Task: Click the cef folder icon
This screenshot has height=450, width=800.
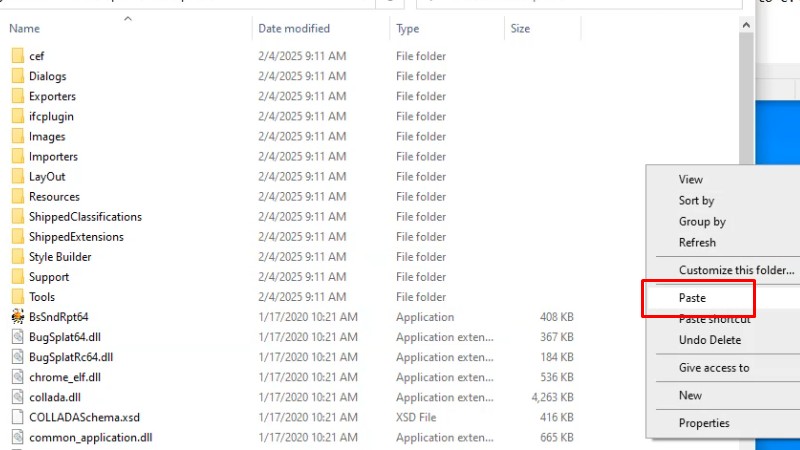Action: click(x=17, y=56)
